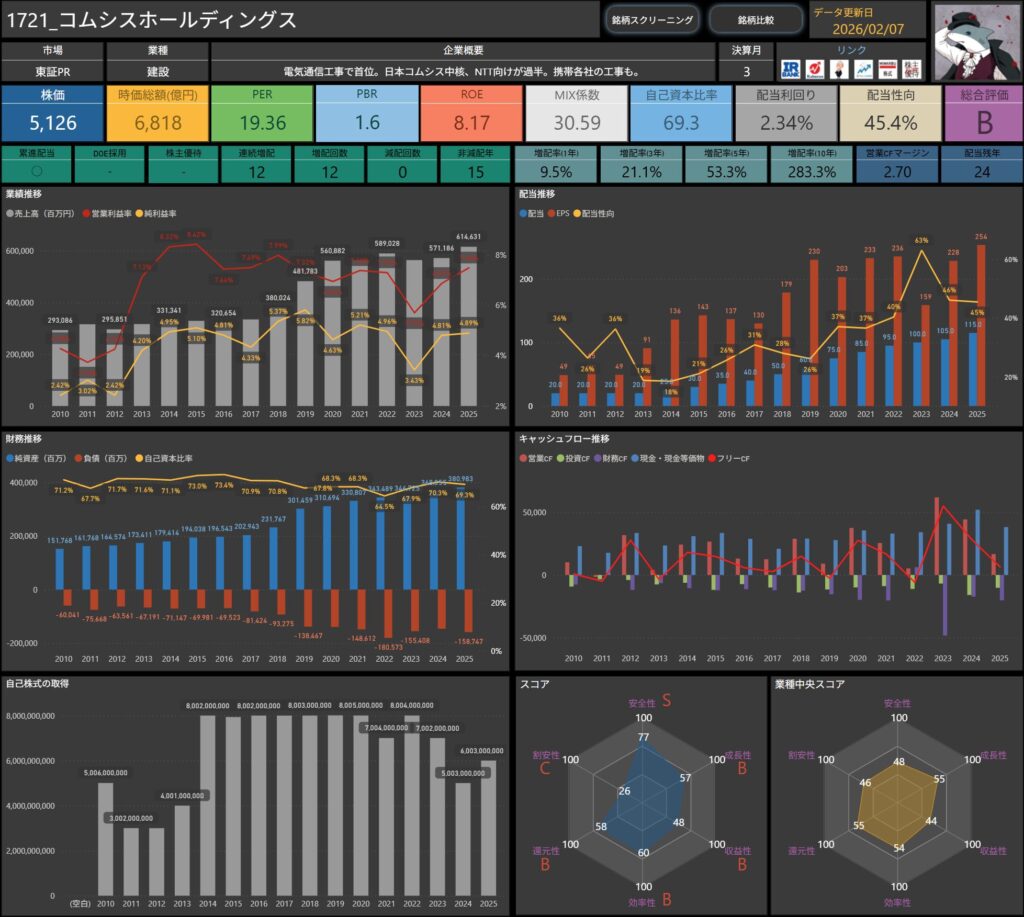Select 売上高 legend marker in 業績推移

(11, 214)
